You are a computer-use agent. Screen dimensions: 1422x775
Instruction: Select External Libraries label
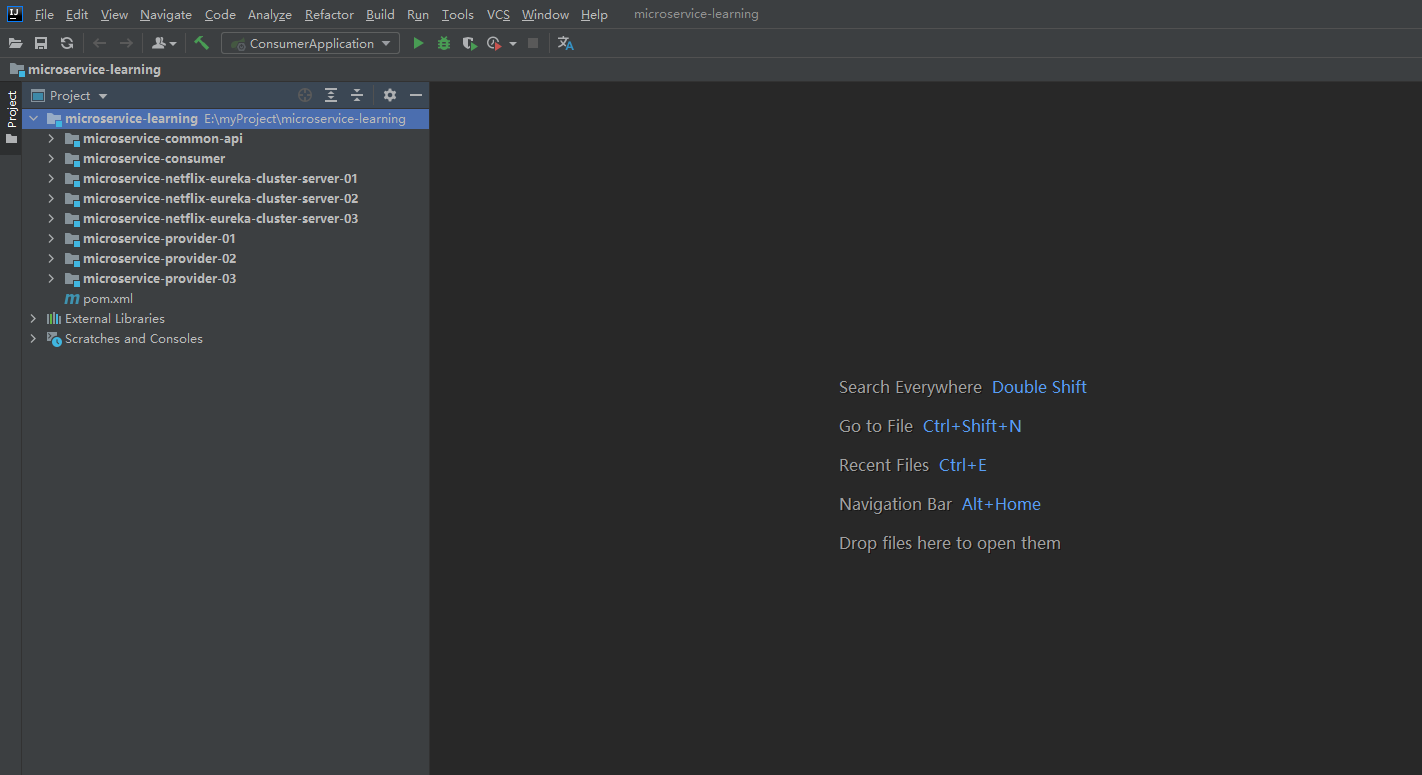115,318
